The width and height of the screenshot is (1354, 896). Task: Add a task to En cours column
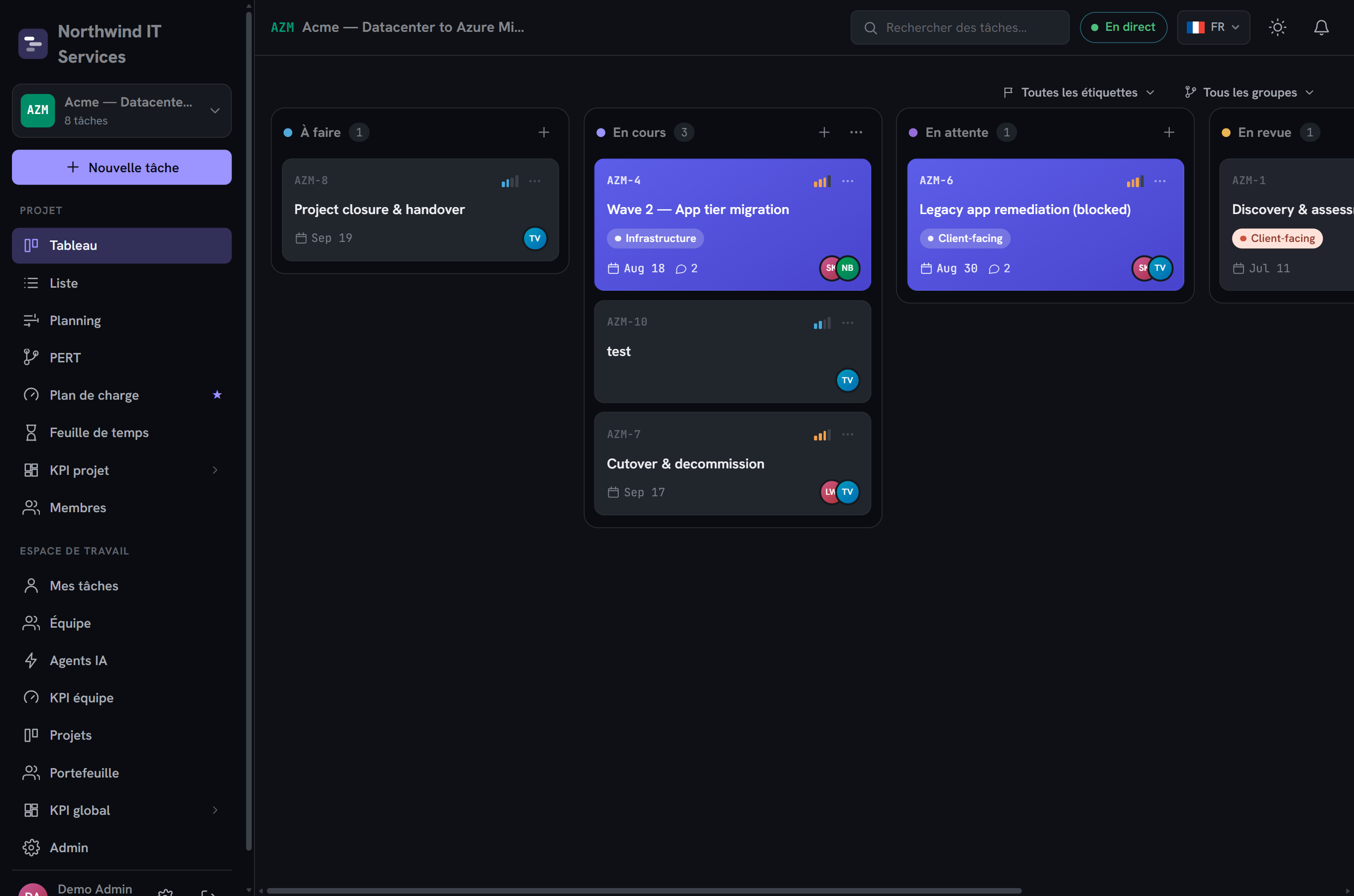824,132
